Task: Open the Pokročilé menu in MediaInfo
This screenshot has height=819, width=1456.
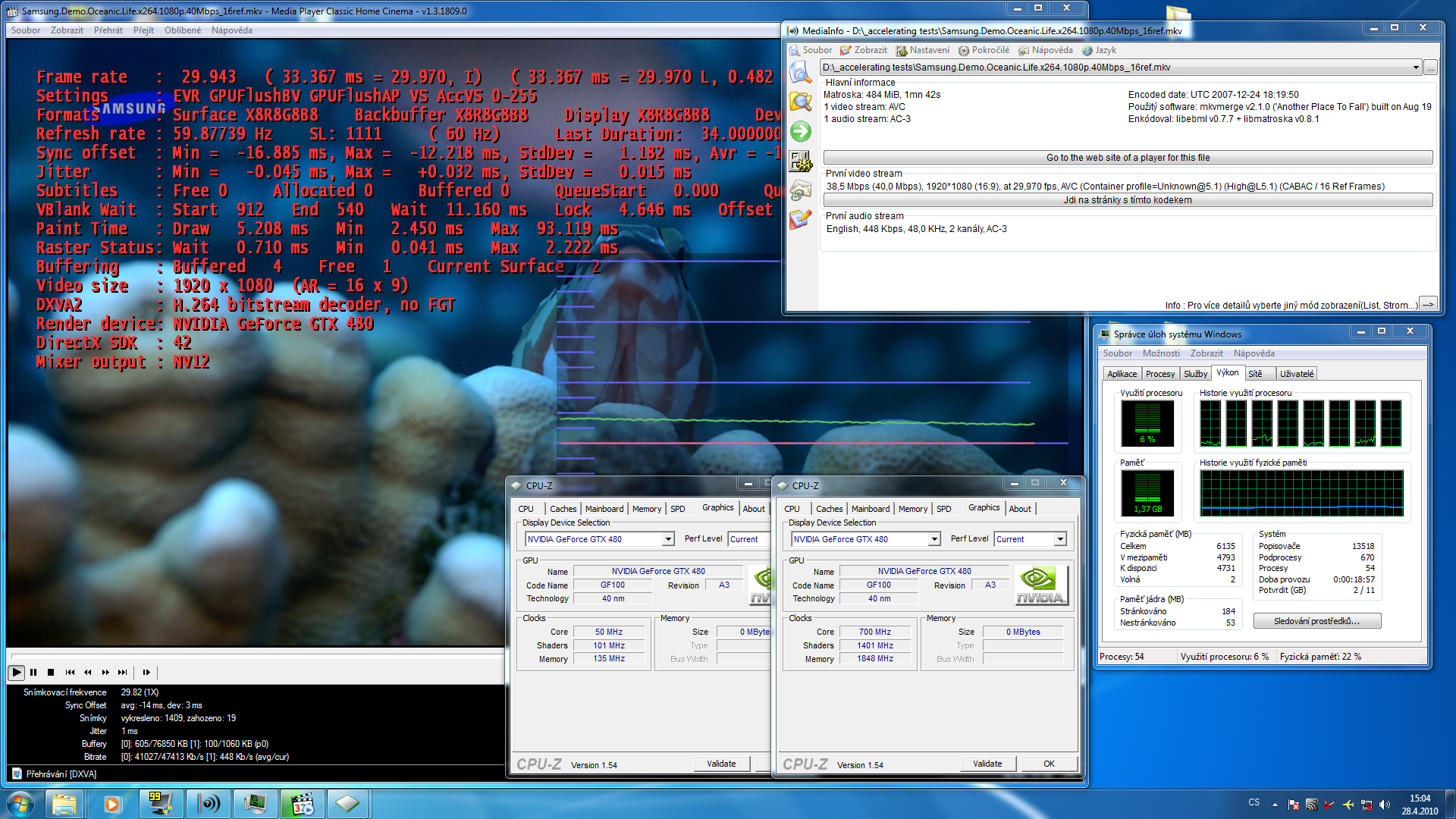Action: point(984,50)
